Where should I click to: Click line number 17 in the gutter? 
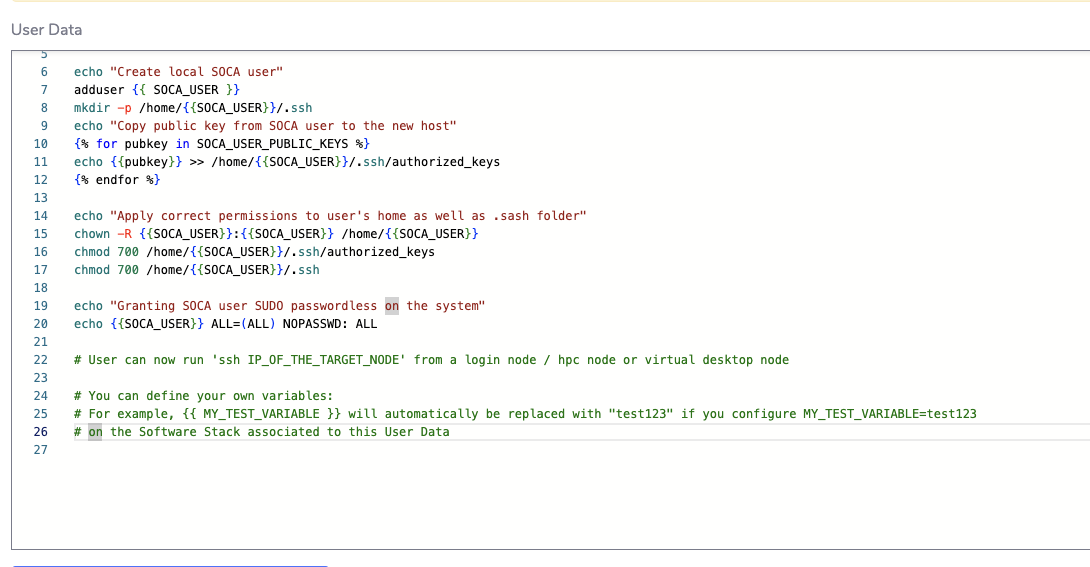coord(41,270)
